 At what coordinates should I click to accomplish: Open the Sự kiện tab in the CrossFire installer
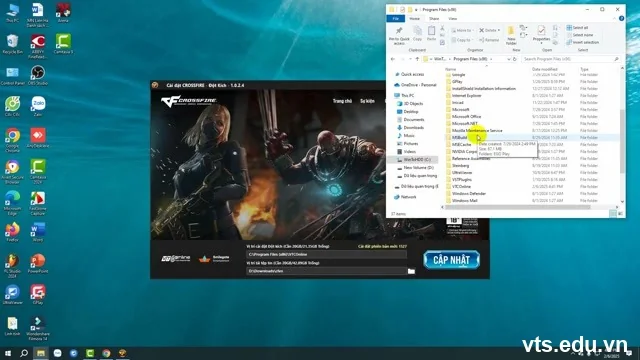(x=367, y=101)
